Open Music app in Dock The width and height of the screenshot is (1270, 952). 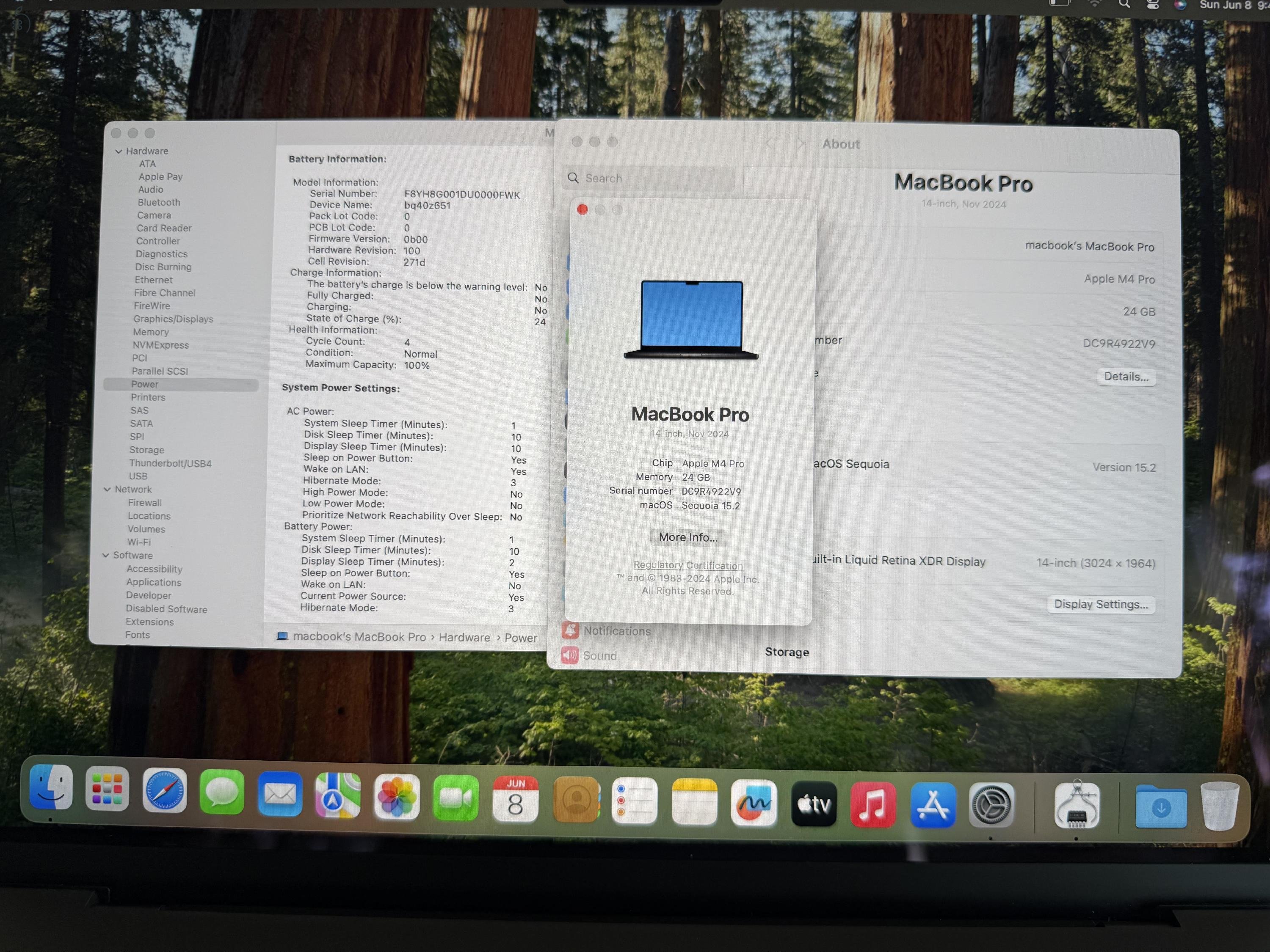pyautogui.click(x=872, y=804)
